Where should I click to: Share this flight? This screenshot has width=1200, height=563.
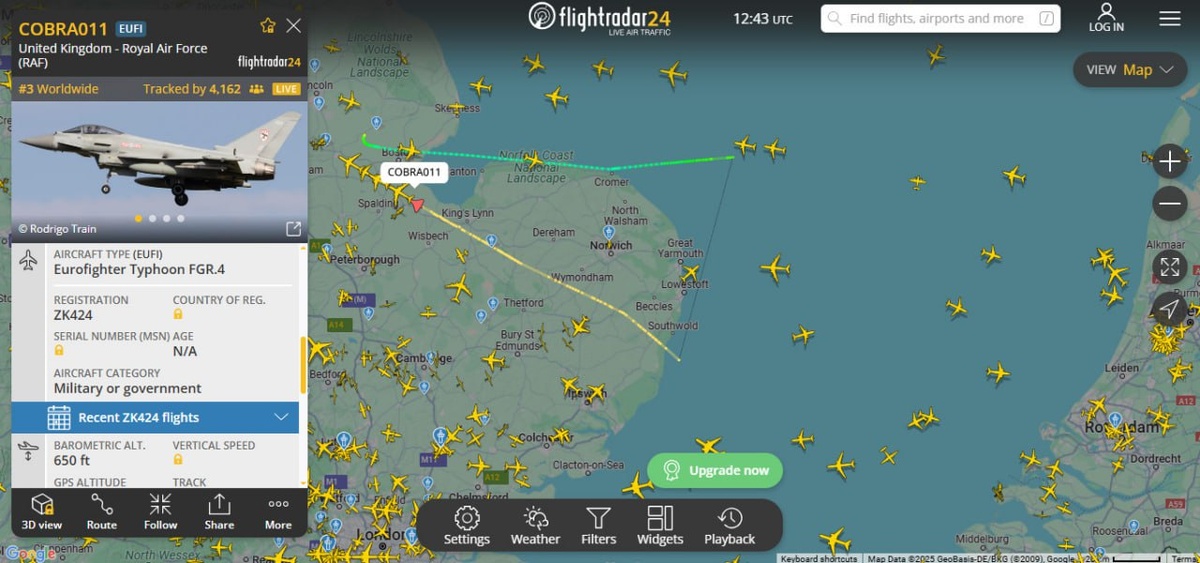(219, 511)
